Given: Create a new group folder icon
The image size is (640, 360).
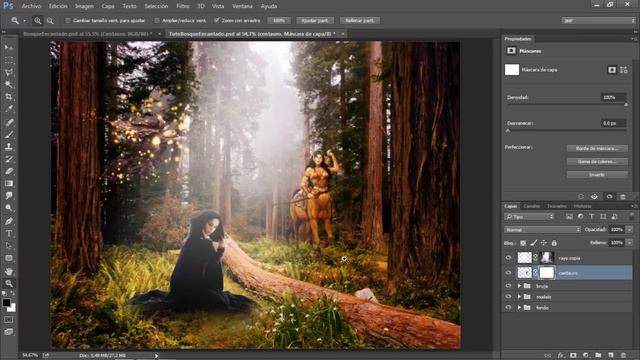Looking at the screenshot, I should (x=598, y=356).
